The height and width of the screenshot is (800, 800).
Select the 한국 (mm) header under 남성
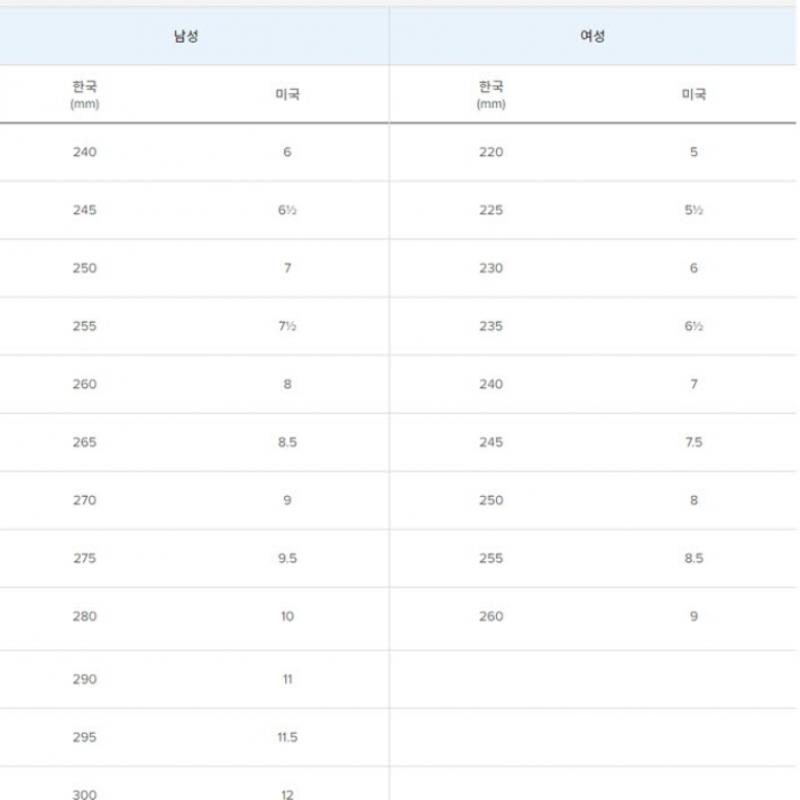(x=85, y=94)
